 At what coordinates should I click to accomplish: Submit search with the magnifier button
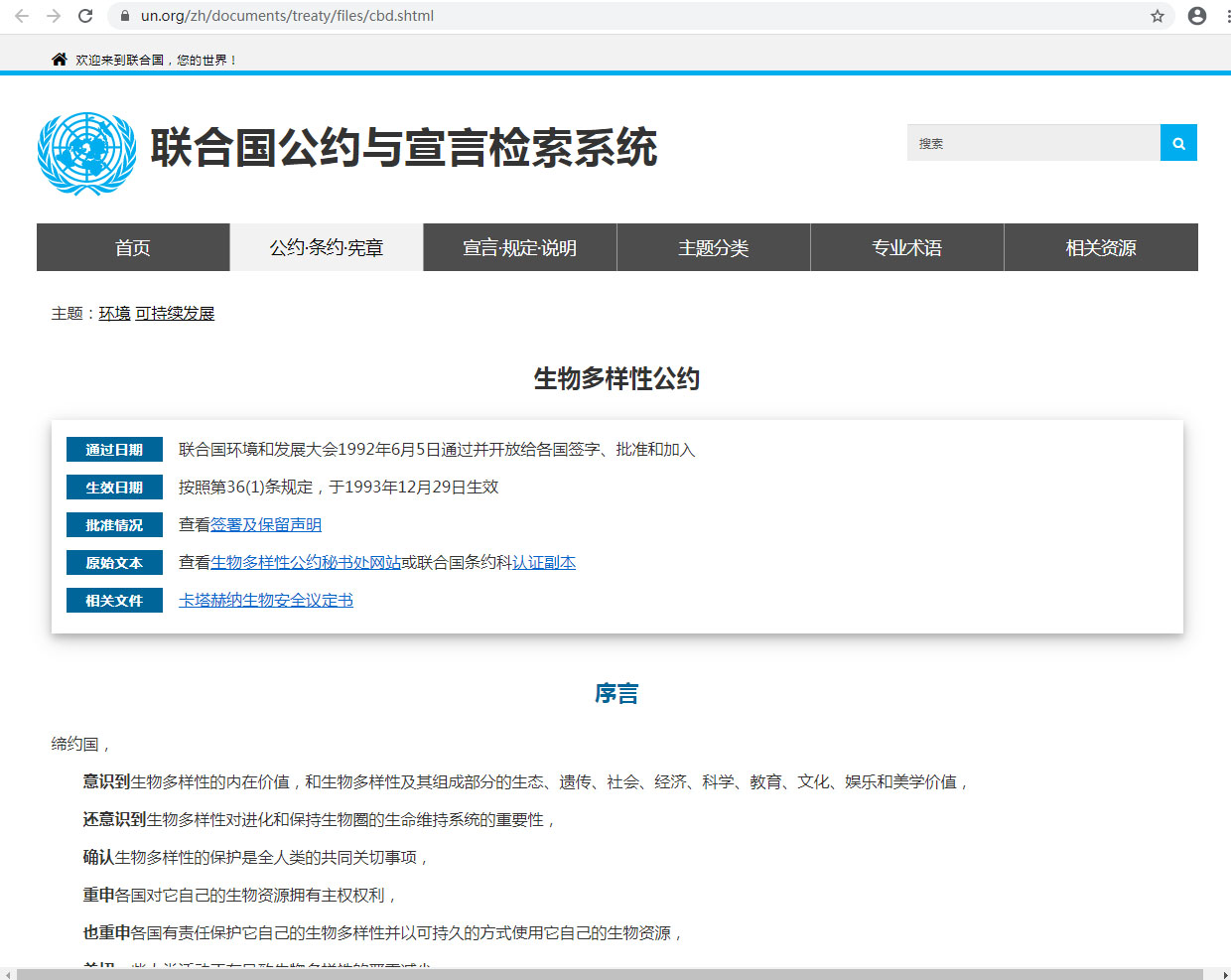click(1178, 143)
